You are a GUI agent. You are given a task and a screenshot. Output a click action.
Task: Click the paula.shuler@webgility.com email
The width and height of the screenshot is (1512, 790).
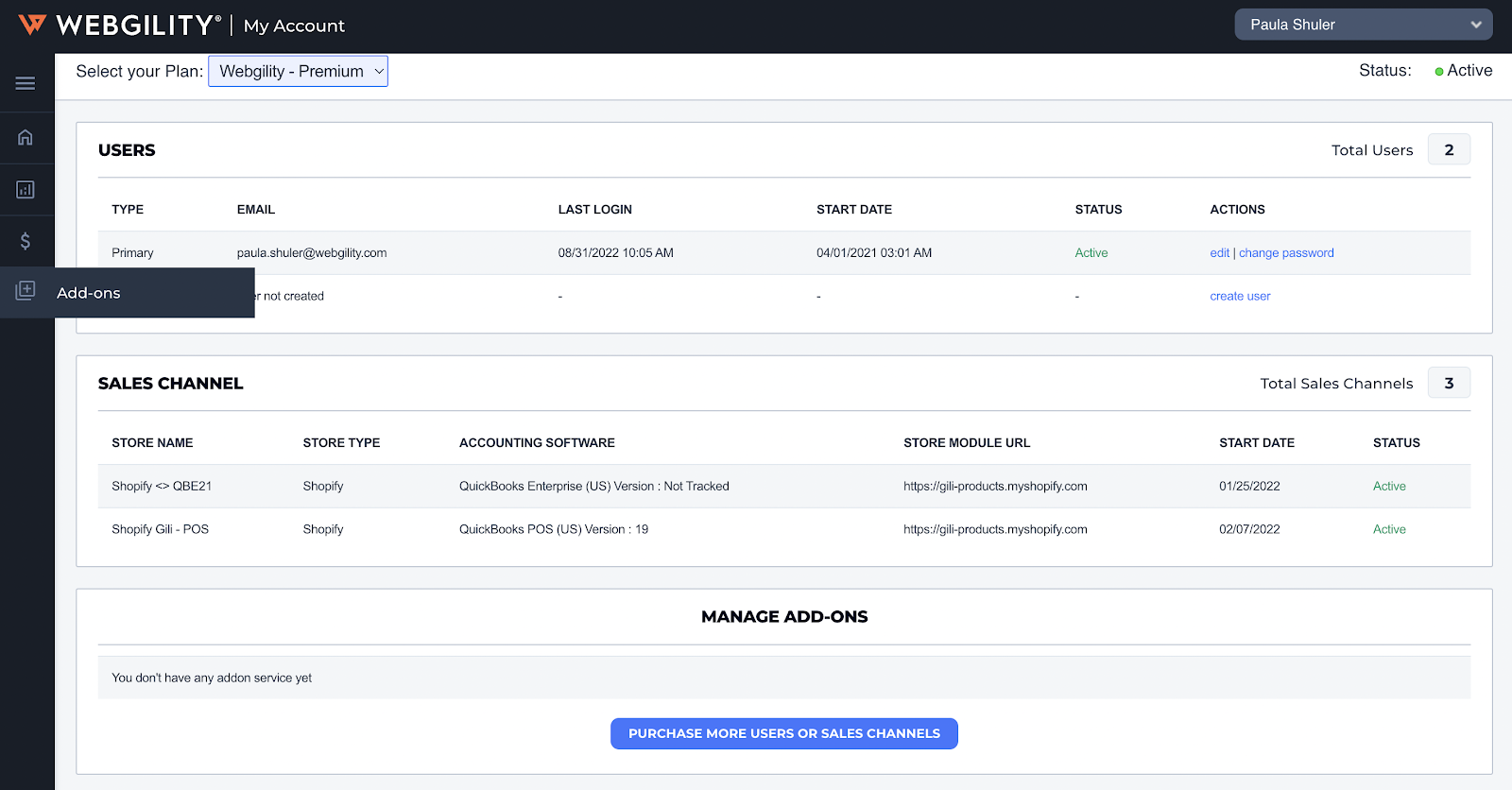[312, 253]
